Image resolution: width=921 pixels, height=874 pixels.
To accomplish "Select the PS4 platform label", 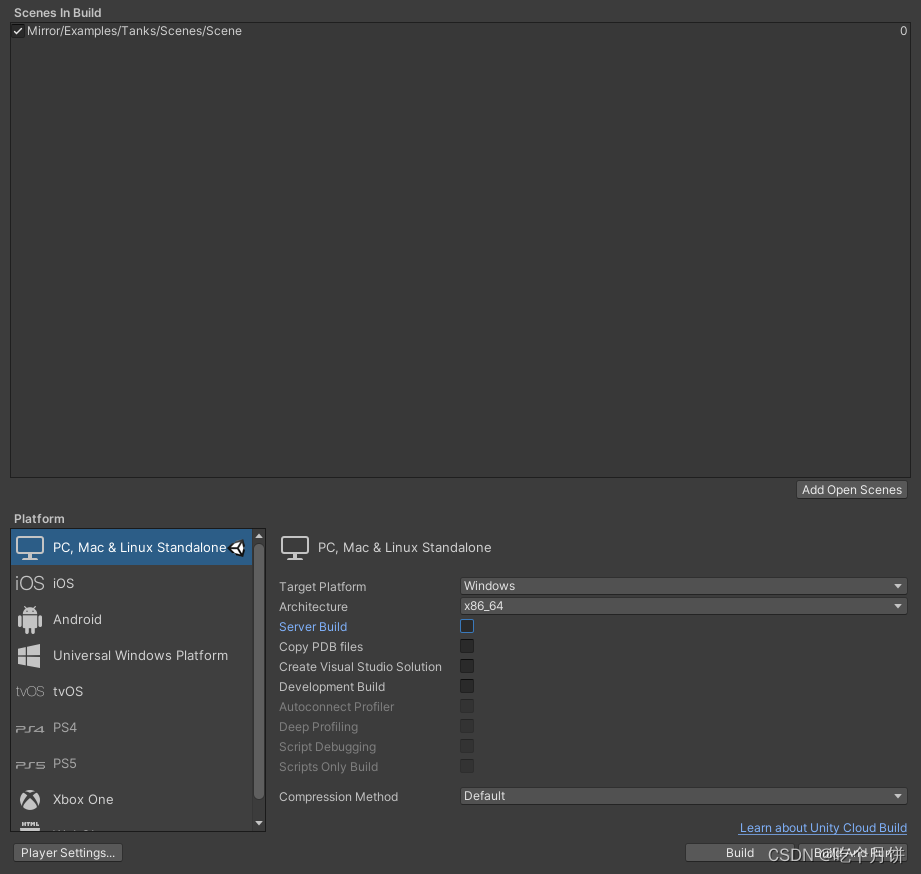I will 65,728.
